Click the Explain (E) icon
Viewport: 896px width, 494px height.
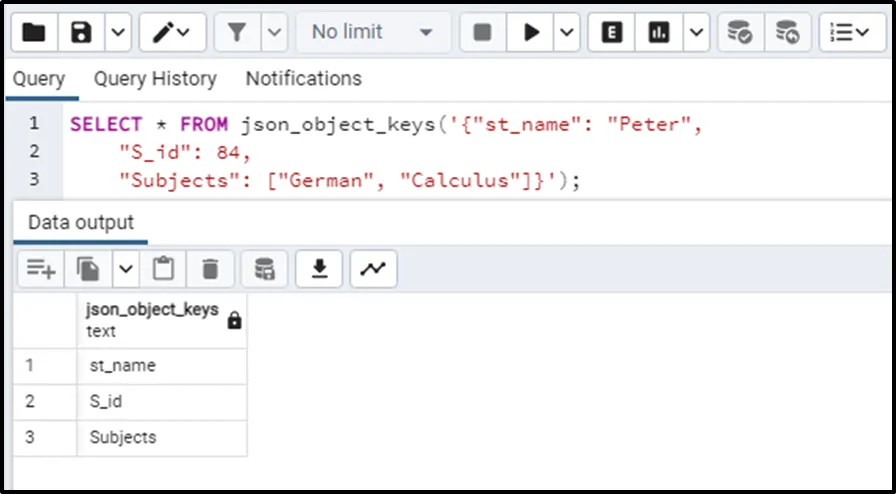[x=612, y=33]
